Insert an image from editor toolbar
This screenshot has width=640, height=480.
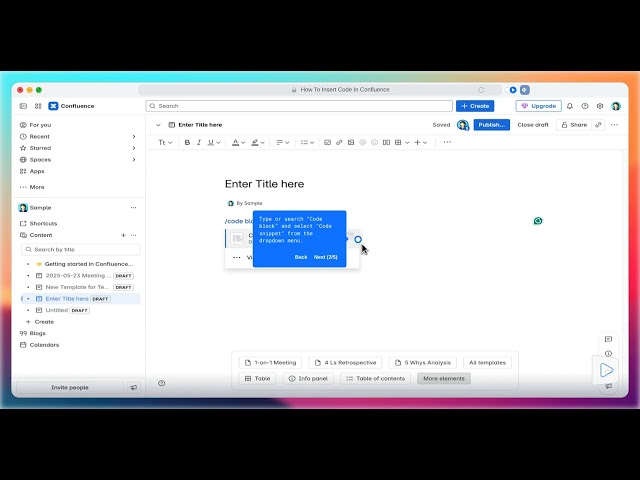[351, 142]
